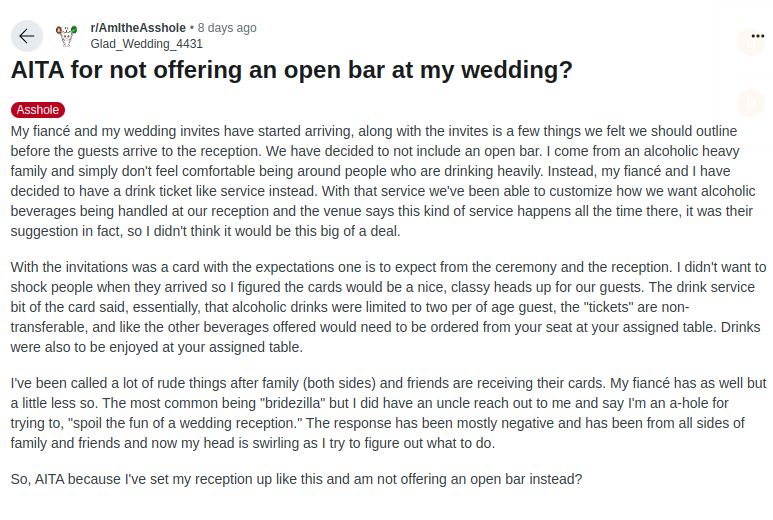Viewport: 773px width, 520px height.
Task: Click the final 'So, AITA because' sentence
Action: pyautogui.click(x=296, y=479)
